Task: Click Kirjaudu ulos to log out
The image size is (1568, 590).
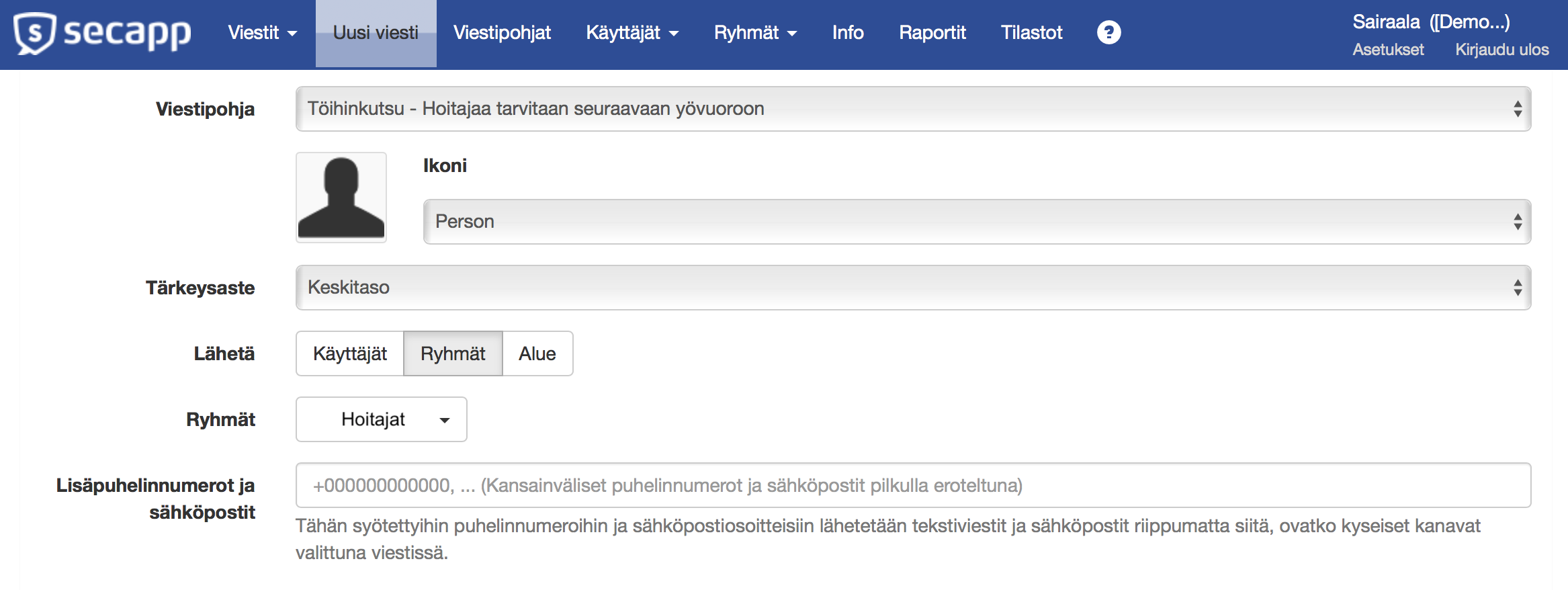Action: 1501,50
